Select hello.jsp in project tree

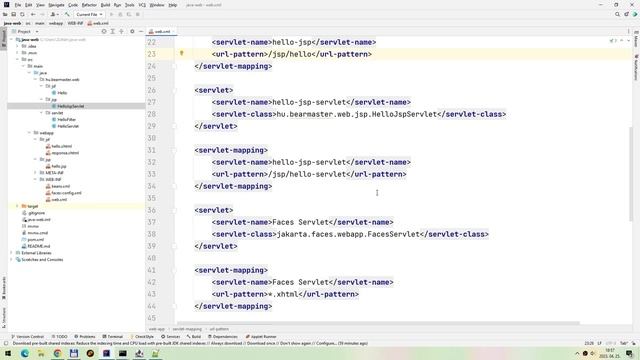pos(59,166)
